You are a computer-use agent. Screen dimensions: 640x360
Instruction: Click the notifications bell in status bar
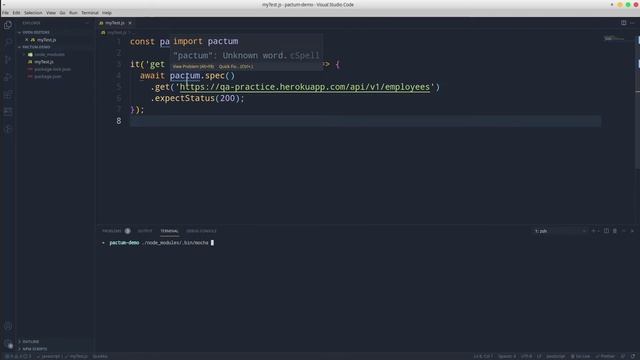pyautogui.click(x=633, y=356)
